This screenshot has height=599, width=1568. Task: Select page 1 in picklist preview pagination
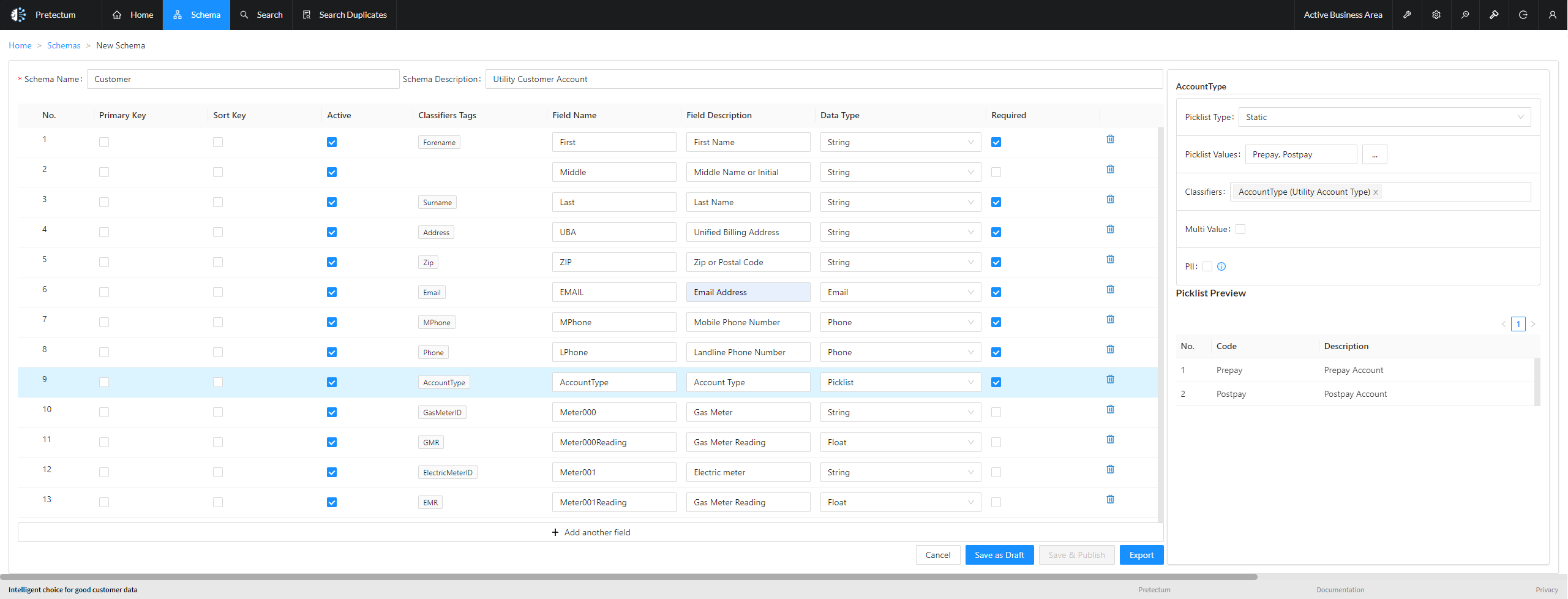(x=1518, y=324)
